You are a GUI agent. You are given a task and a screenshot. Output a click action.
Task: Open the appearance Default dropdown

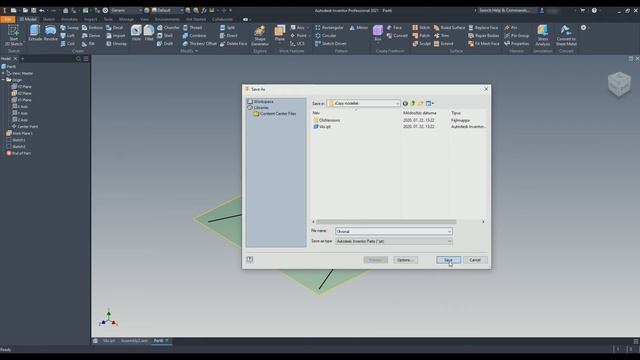pos(168,10)
